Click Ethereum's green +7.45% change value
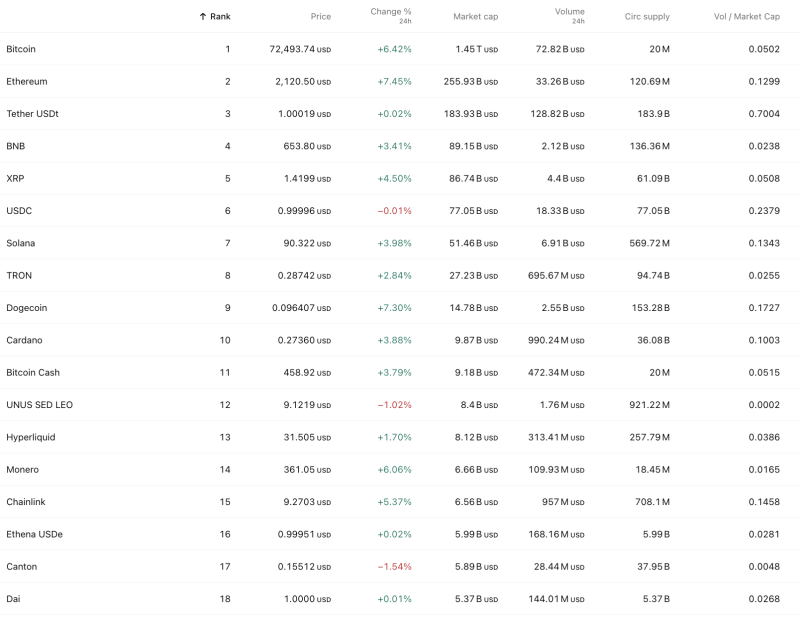This screenshot has height=620, width=800. point(393,79)
